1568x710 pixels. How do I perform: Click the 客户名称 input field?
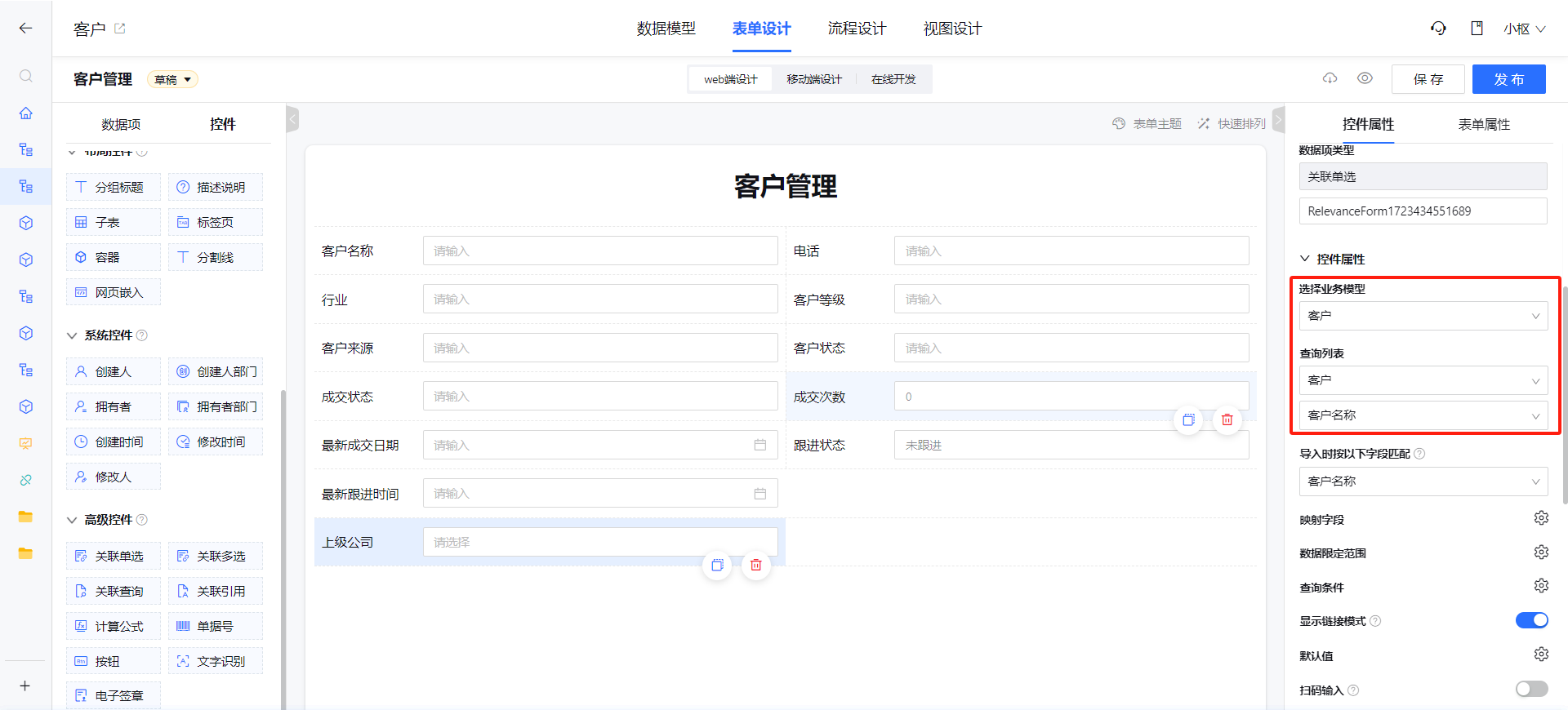coord(600,251)
